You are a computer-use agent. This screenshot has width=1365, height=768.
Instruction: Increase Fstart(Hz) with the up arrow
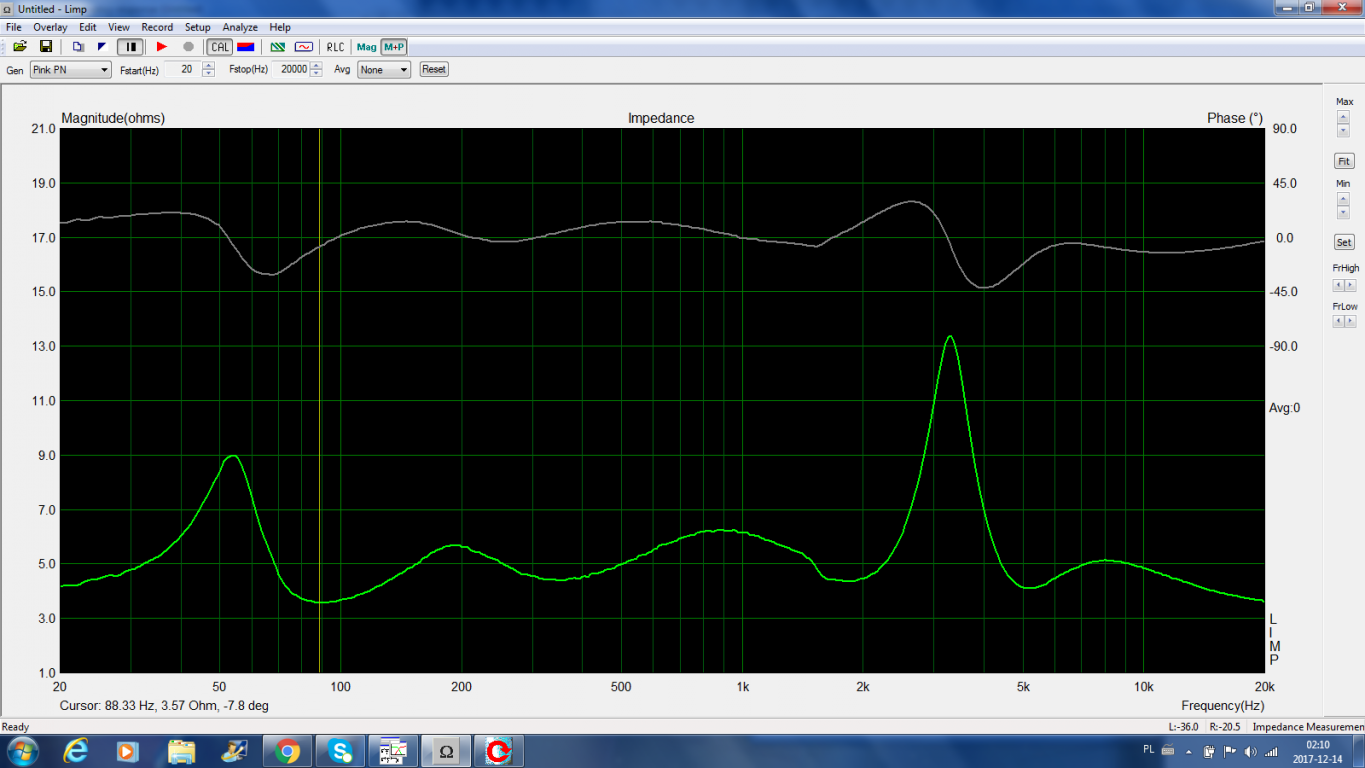(x=208, y=66)
